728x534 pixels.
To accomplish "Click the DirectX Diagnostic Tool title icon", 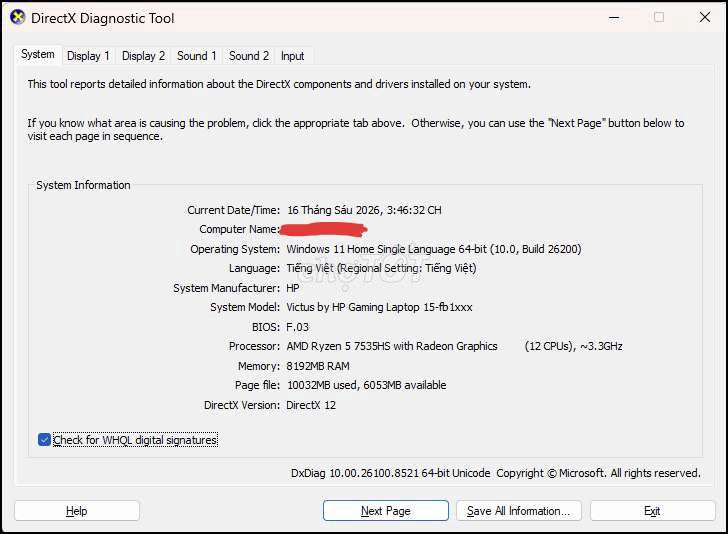I will [x=18, y=18].
